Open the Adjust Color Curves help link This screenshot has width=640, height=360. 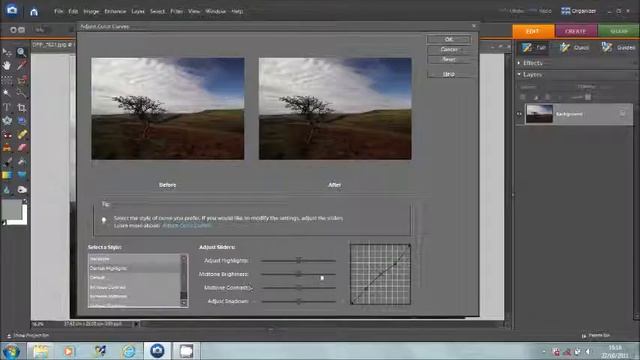187,225
